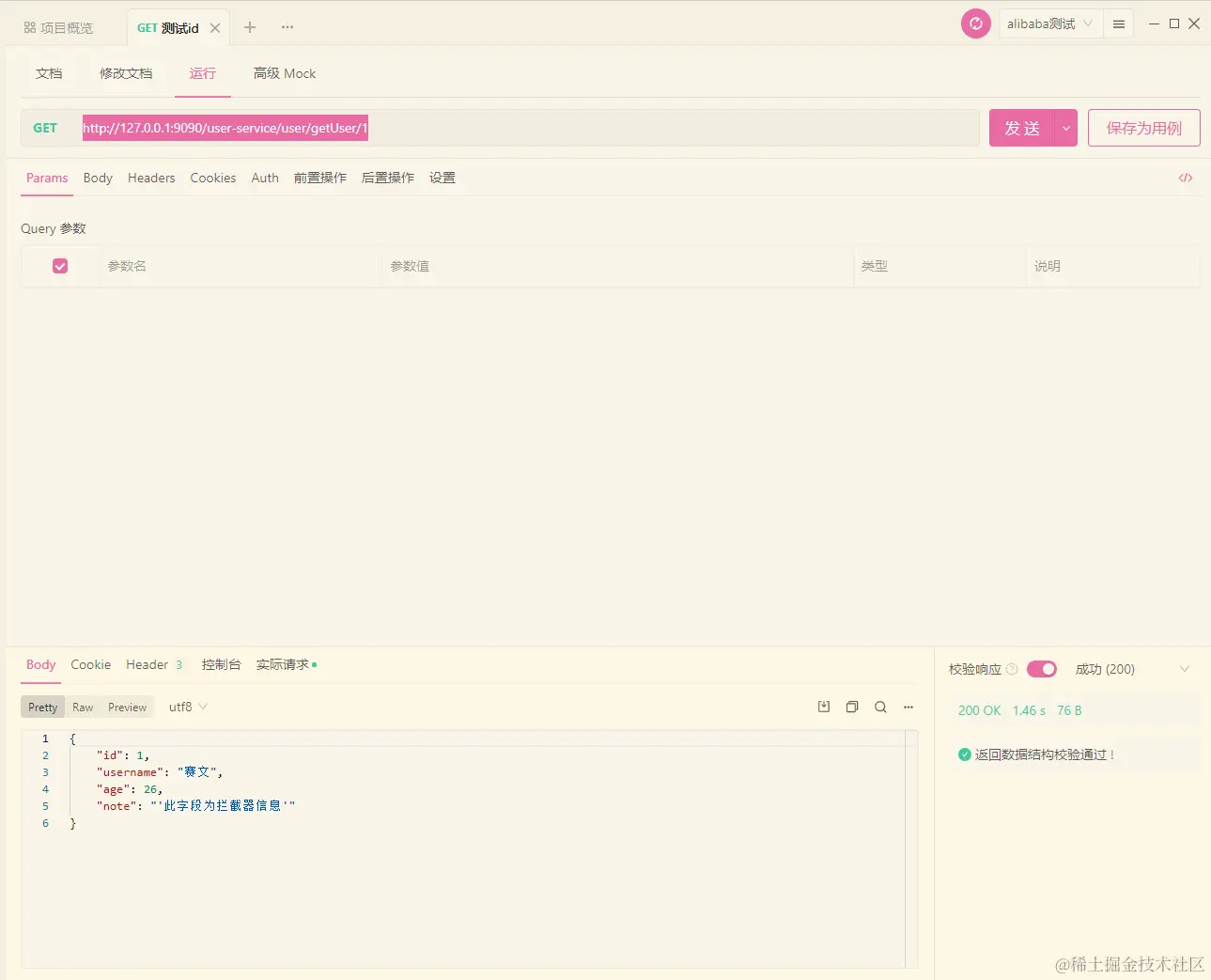Copy the response body with the copy icon

tap(852, 707)
